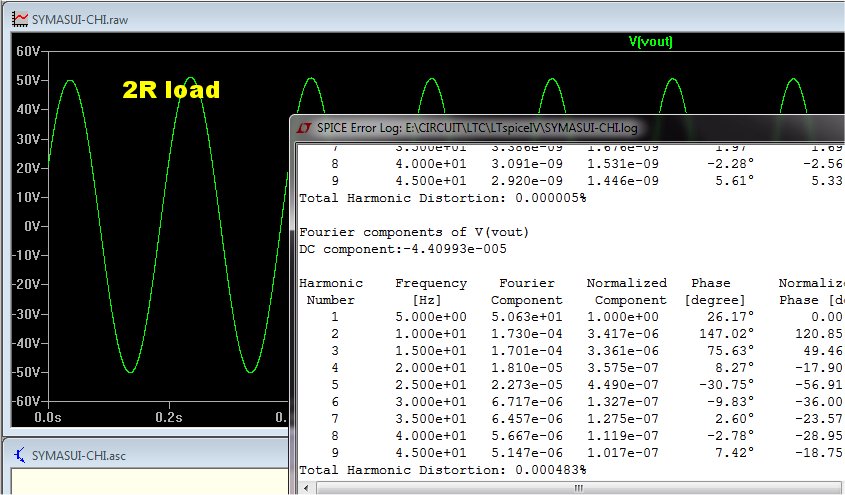845x495 pixels.
Task: Click the value 3.091e-09 in upper table
Action: pos(527,164)
